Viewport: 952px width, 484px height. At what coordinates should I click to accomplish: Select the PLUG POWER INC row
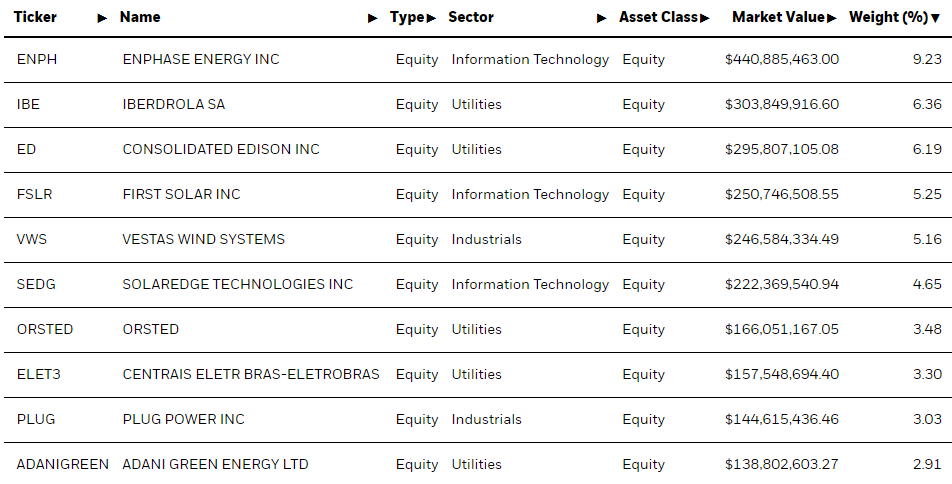476,419
